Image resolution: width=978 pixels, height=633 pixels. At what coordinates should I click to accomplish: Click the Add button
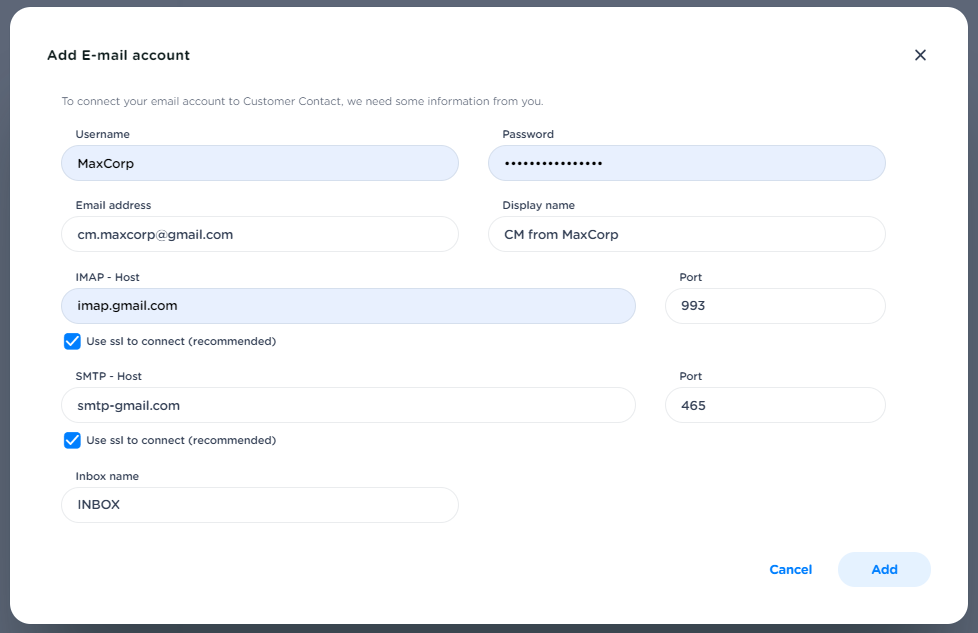(884, 569)
